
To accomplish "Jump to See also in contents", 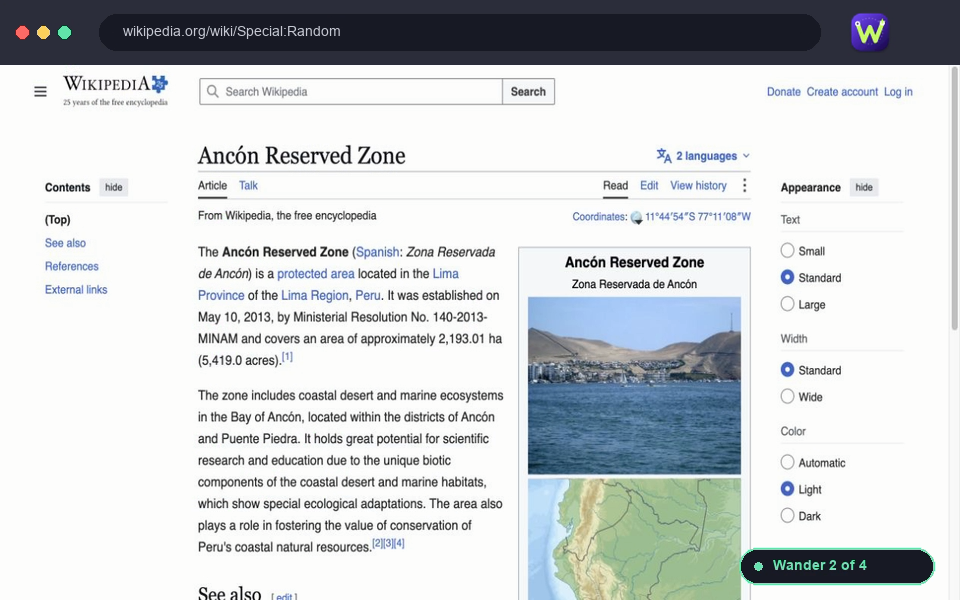I will tap(66, 243).
